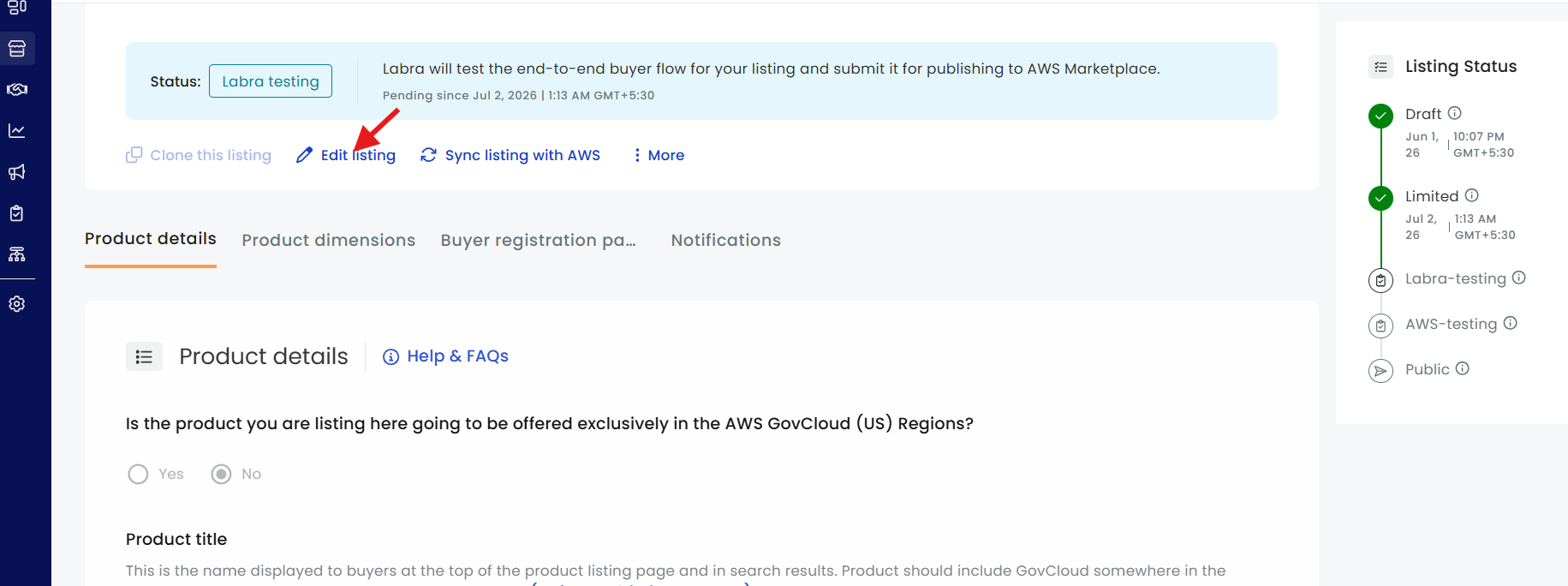Open the settings gear in sidebar
The height and width of the screenshot is (586, 1568).
17,304
